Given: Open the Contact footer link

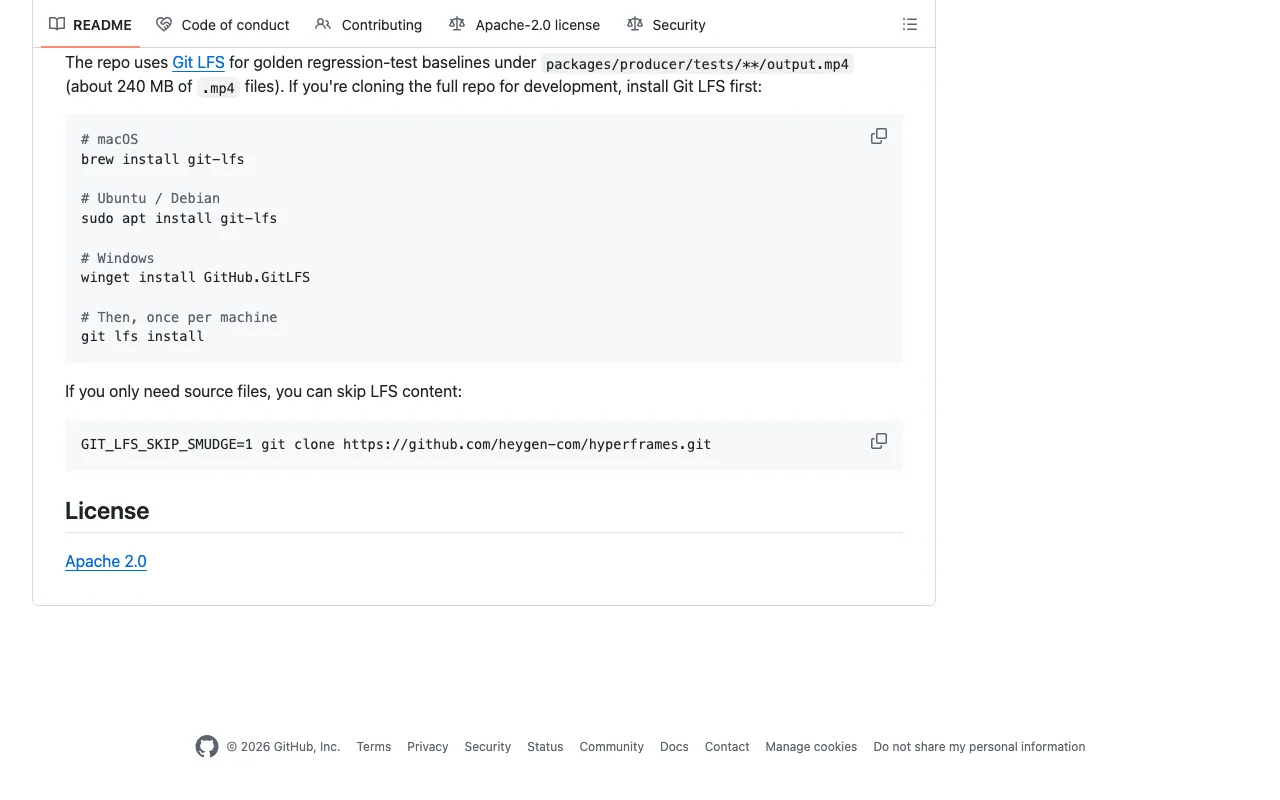Looking at the screenshot, I should [727, 747].
